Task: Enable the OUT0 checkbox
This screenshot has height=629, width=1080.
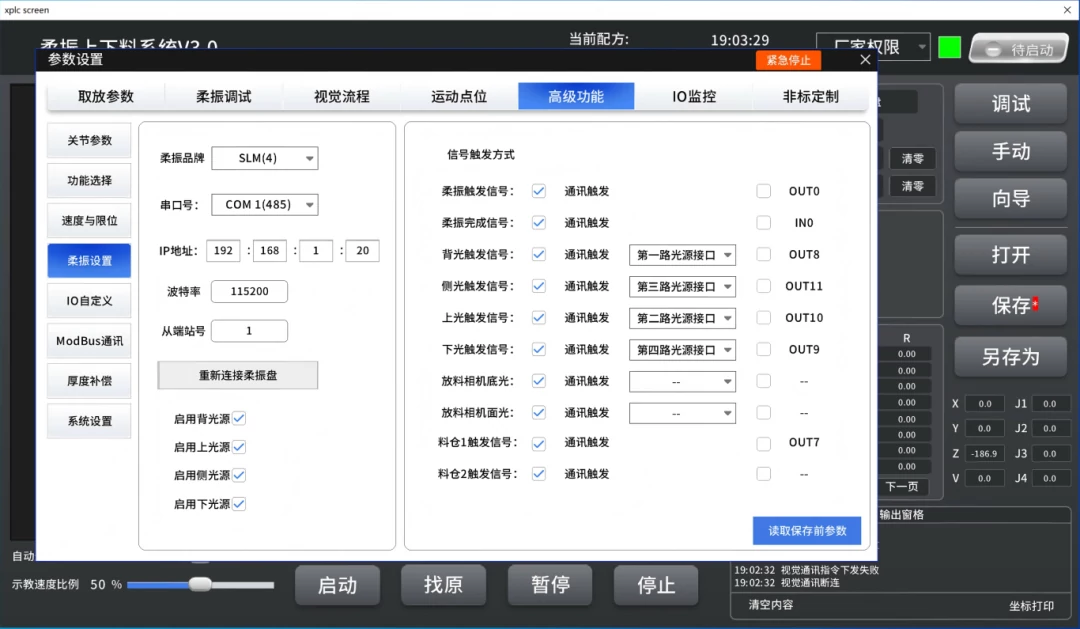Action: 763,191
